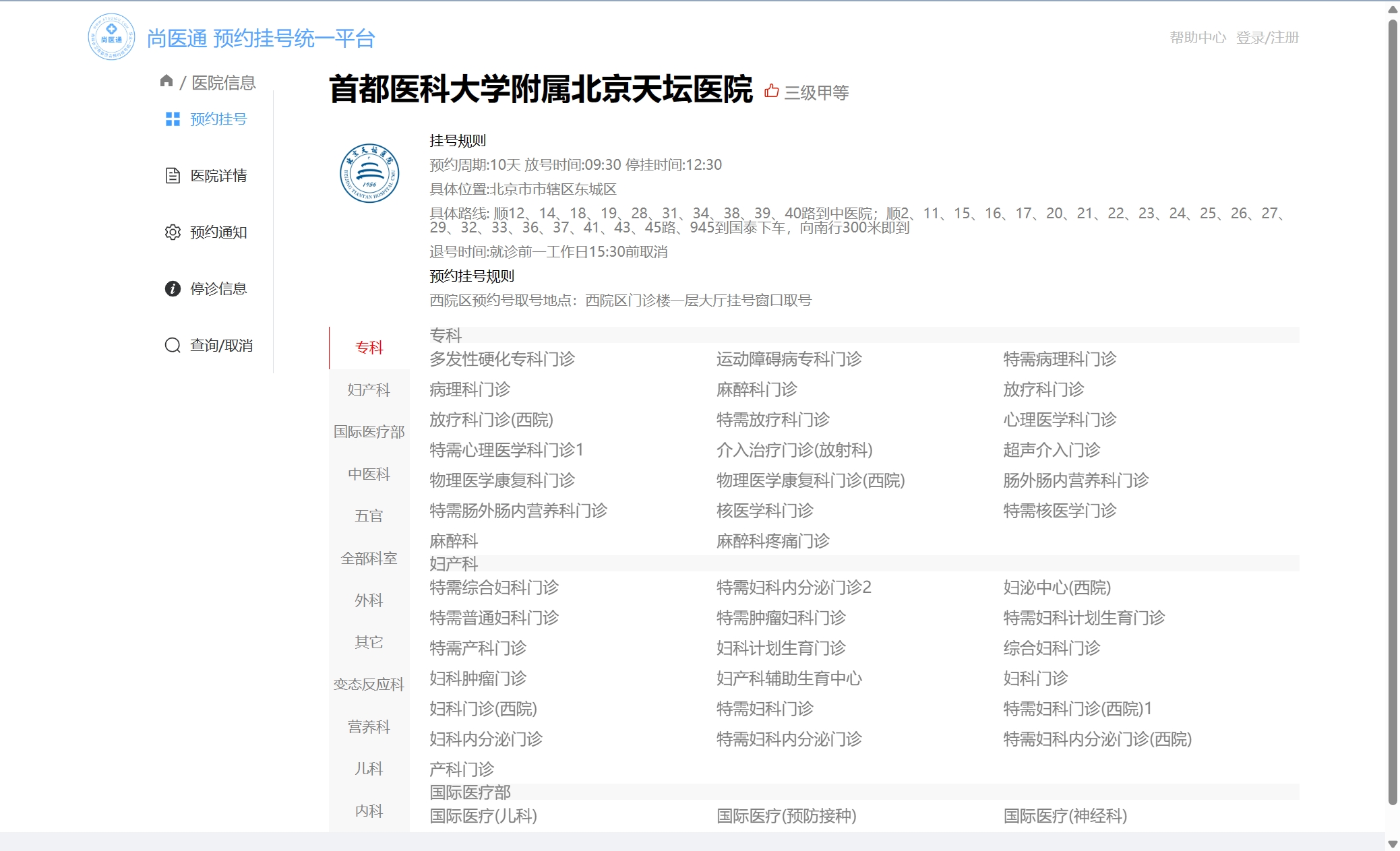
Task: Open 帮助中心 link in header
Action: [x=1198, y=38]
